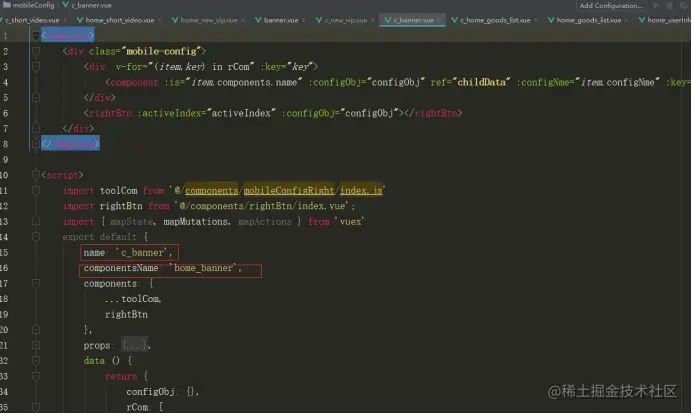Click the closing template tag on line 8
This screenshot has width=692, height=414.
pyautogui.click(x=70, y=144)
